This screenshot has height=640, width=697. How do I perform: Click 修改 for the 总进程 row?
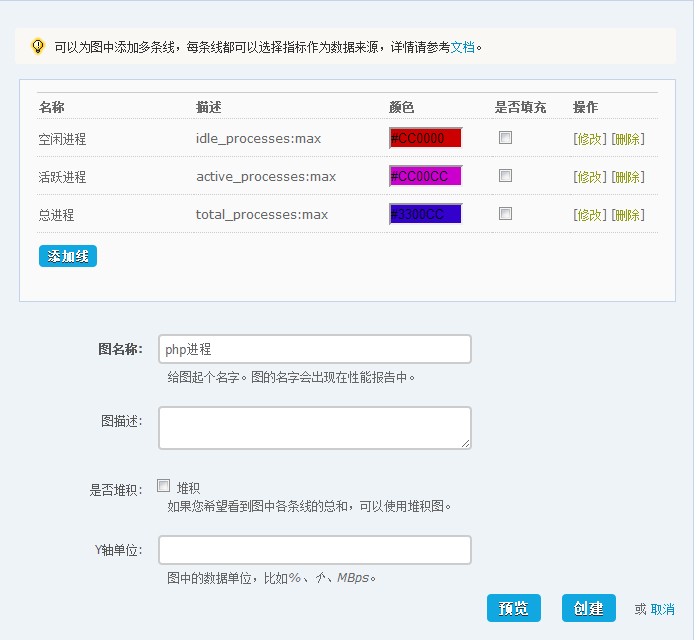590,215
